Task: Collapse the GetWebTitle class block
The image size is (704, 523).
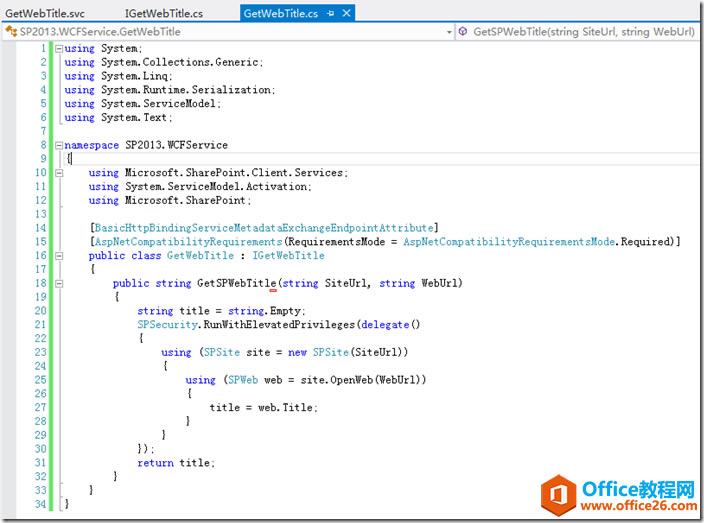Action: (x=59, y=256)
